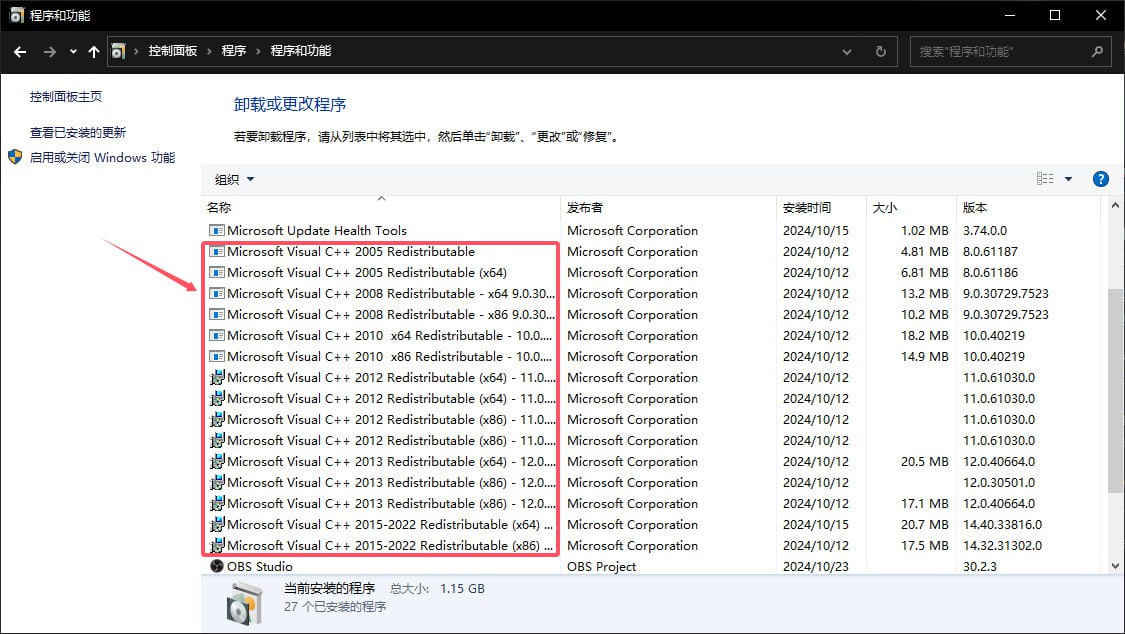Click the forward navigation arrow

50,52
